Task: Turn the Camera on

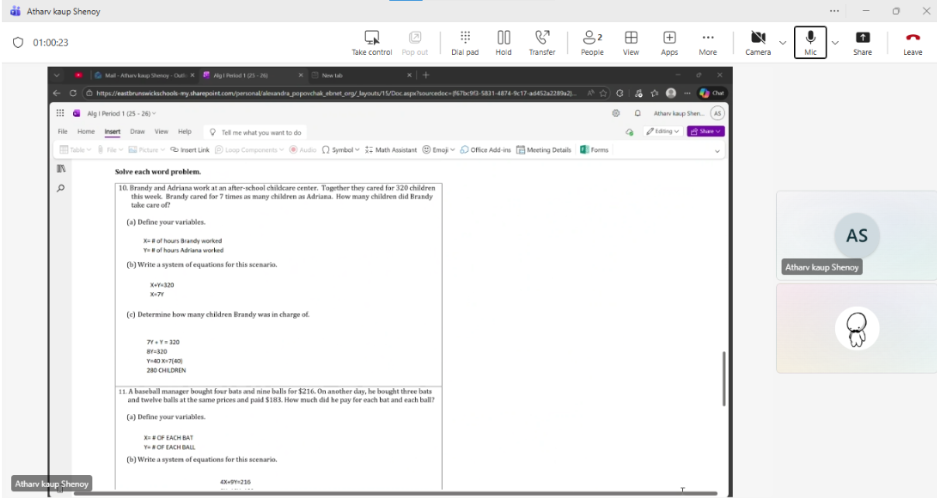Action: click(758, 43)
